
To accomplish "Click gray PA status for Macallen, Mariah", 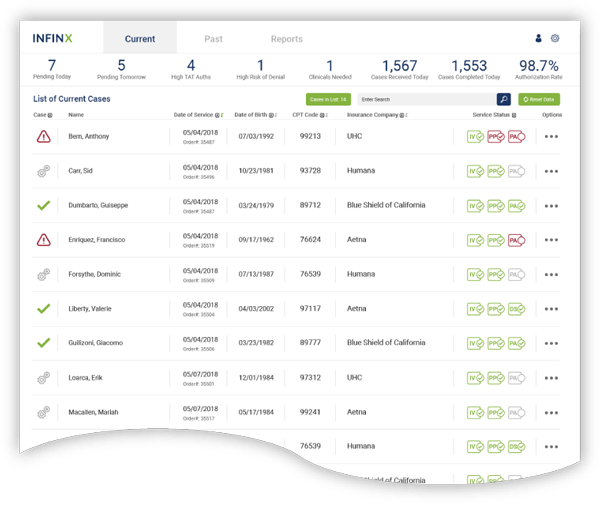I will point(517,413).
